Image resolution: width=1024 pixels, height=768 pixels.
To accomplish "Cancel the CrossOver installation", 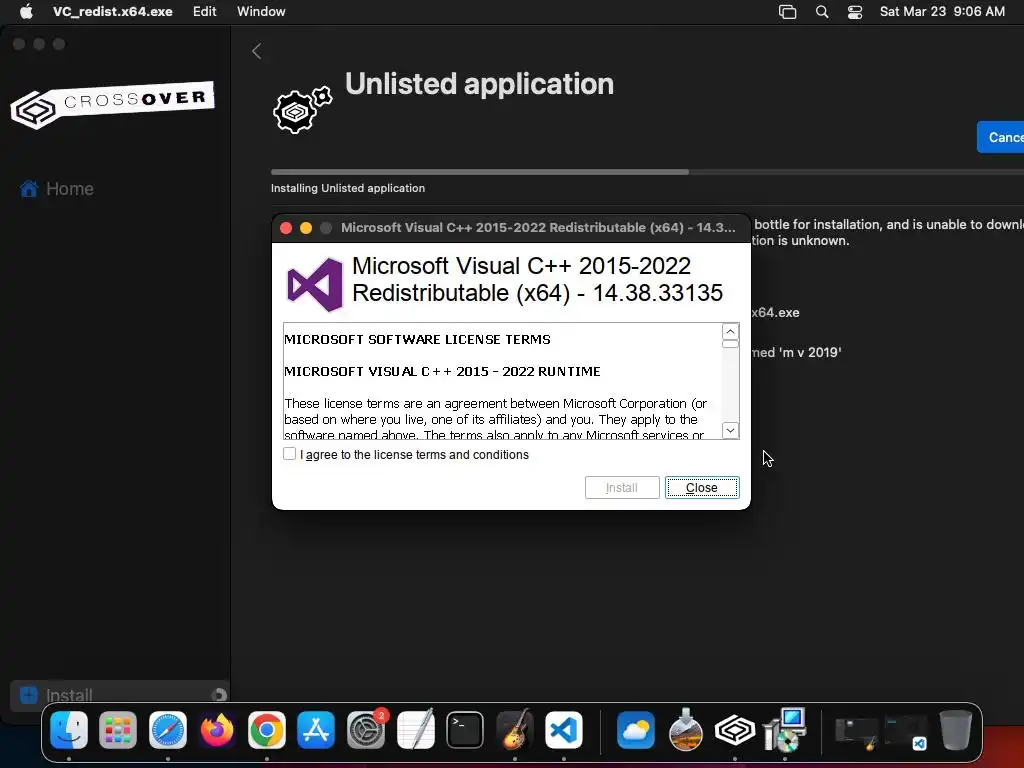I will [1000, 137].
